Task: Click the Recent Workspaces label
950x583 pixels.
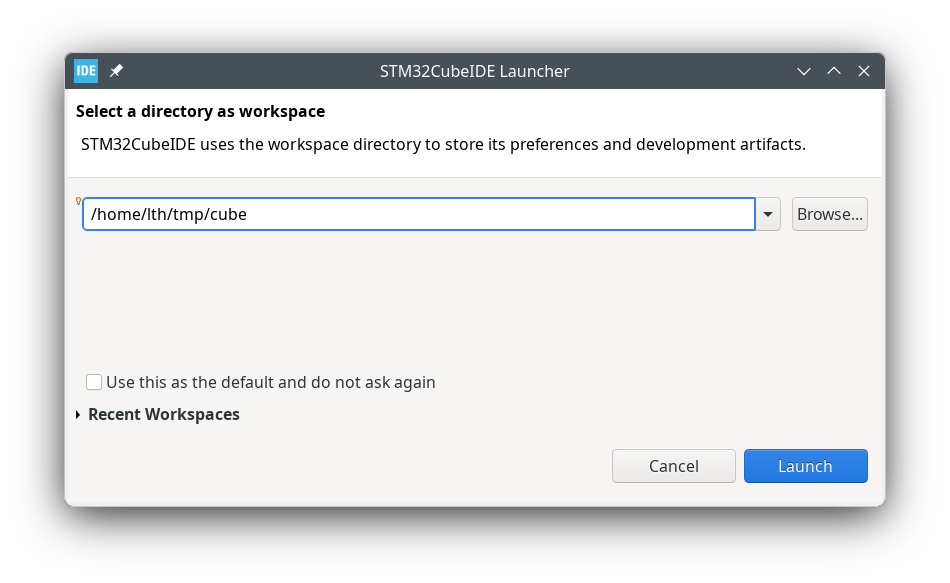Action: click(164, 414)
